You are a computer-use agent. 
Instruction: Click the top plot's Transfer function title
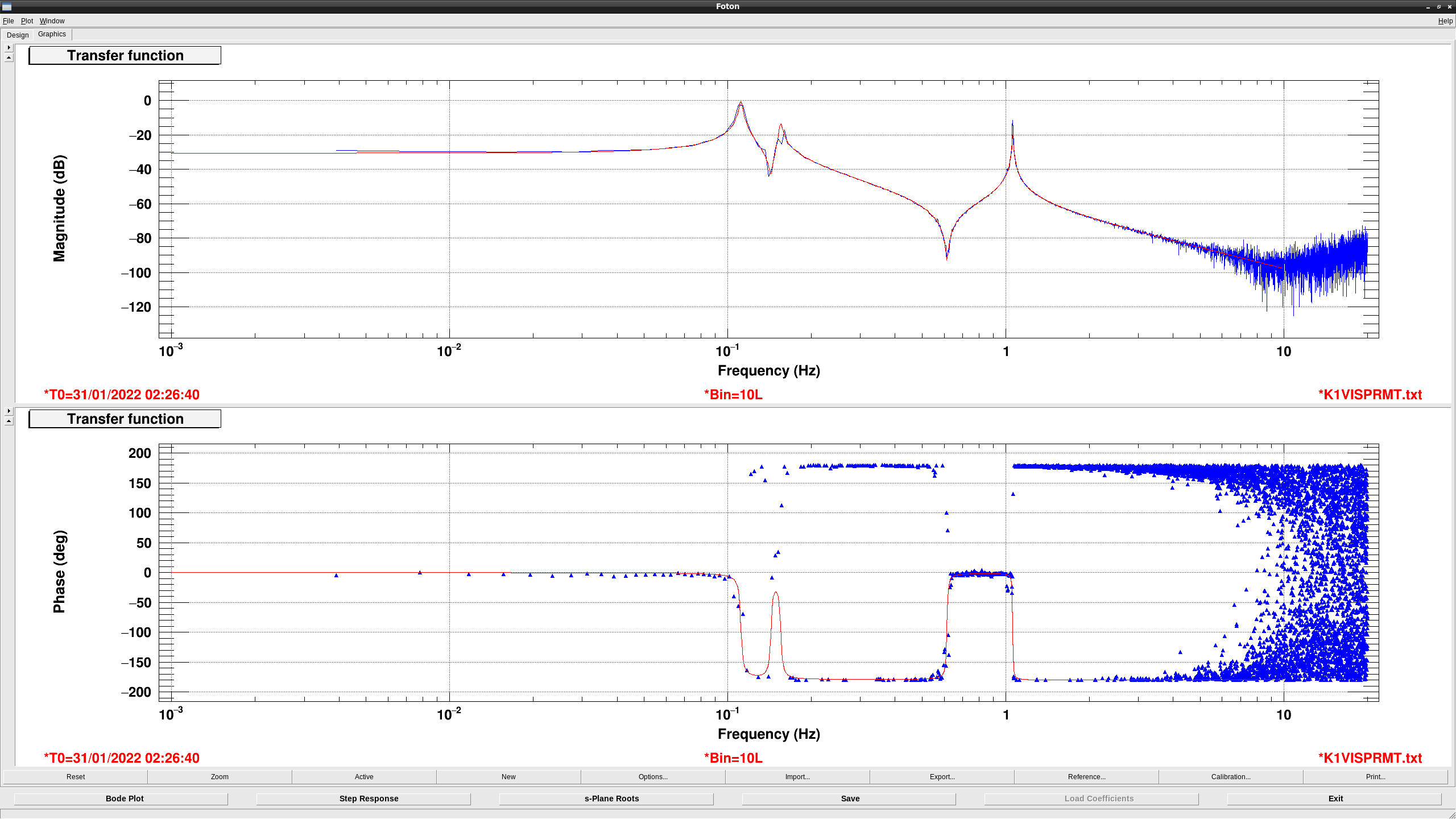pos(125,56)
